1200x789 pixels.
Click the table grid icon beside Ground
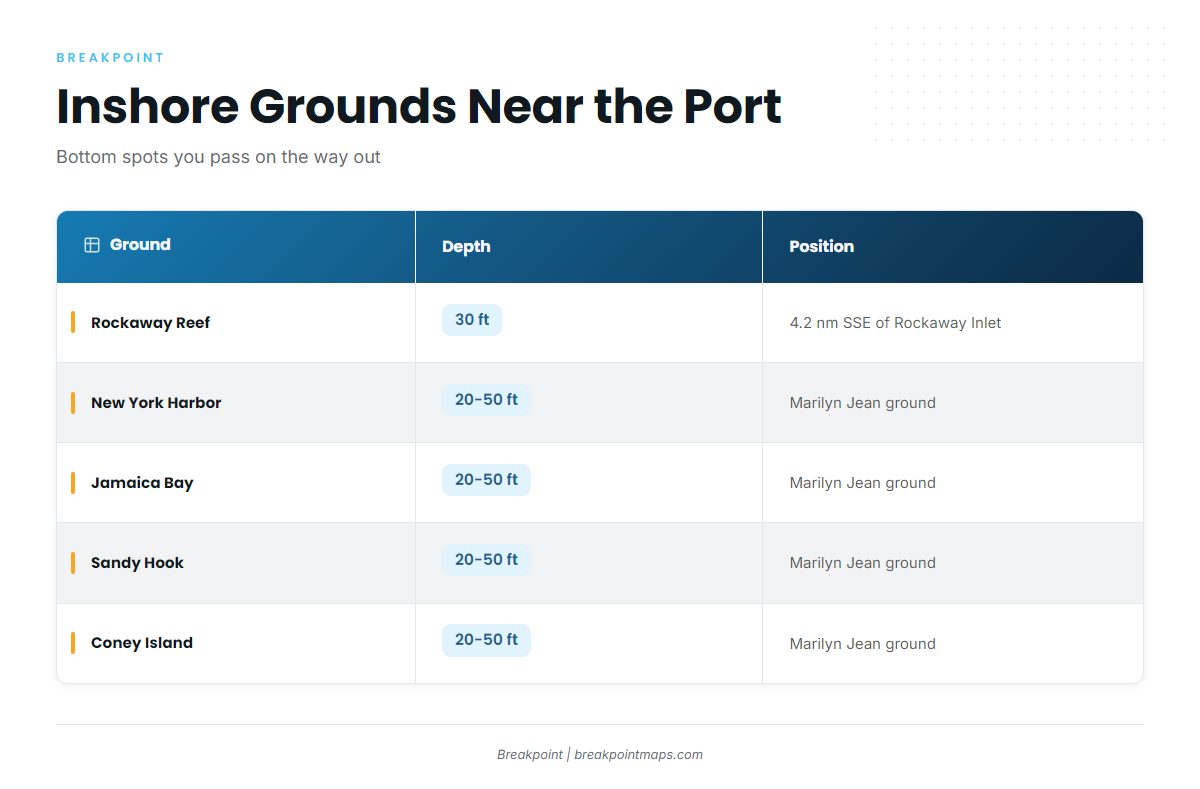click(x=92, y=245)
